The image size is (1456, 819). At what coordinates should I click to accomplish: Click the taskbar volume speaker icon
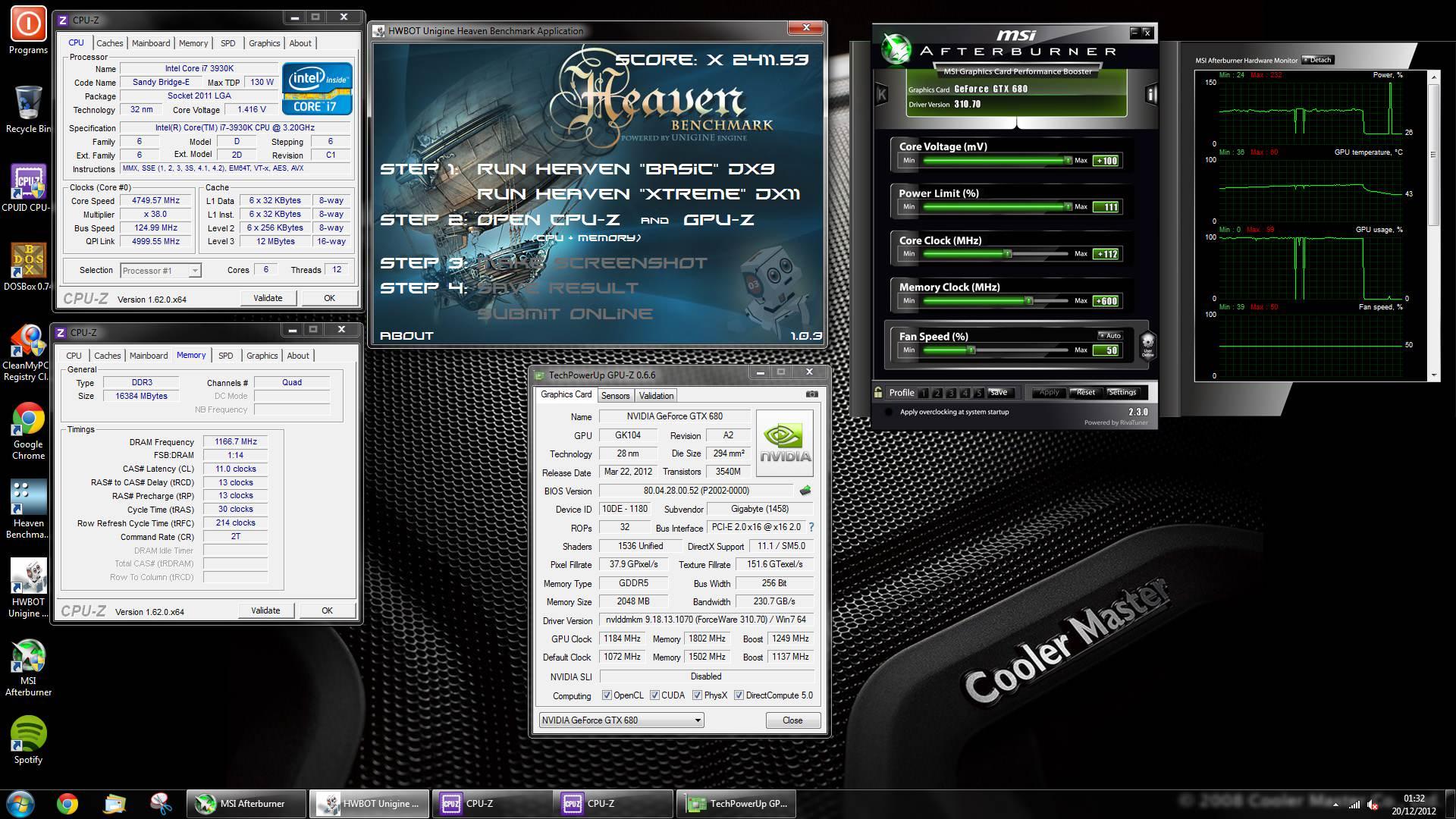tap(1373, 805)
